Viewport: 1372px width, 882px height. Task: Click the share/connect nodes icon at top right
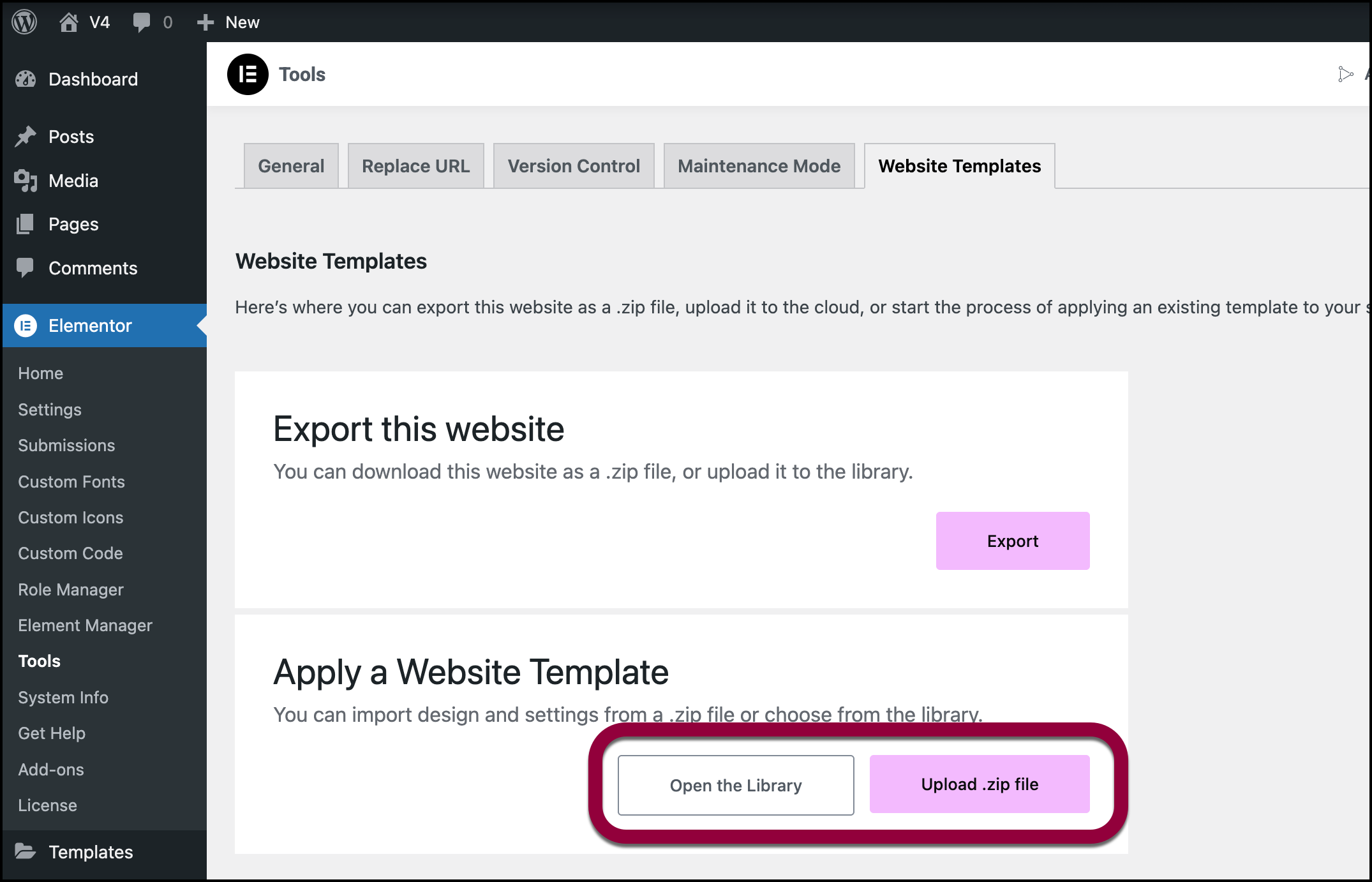pos(1345,74)
